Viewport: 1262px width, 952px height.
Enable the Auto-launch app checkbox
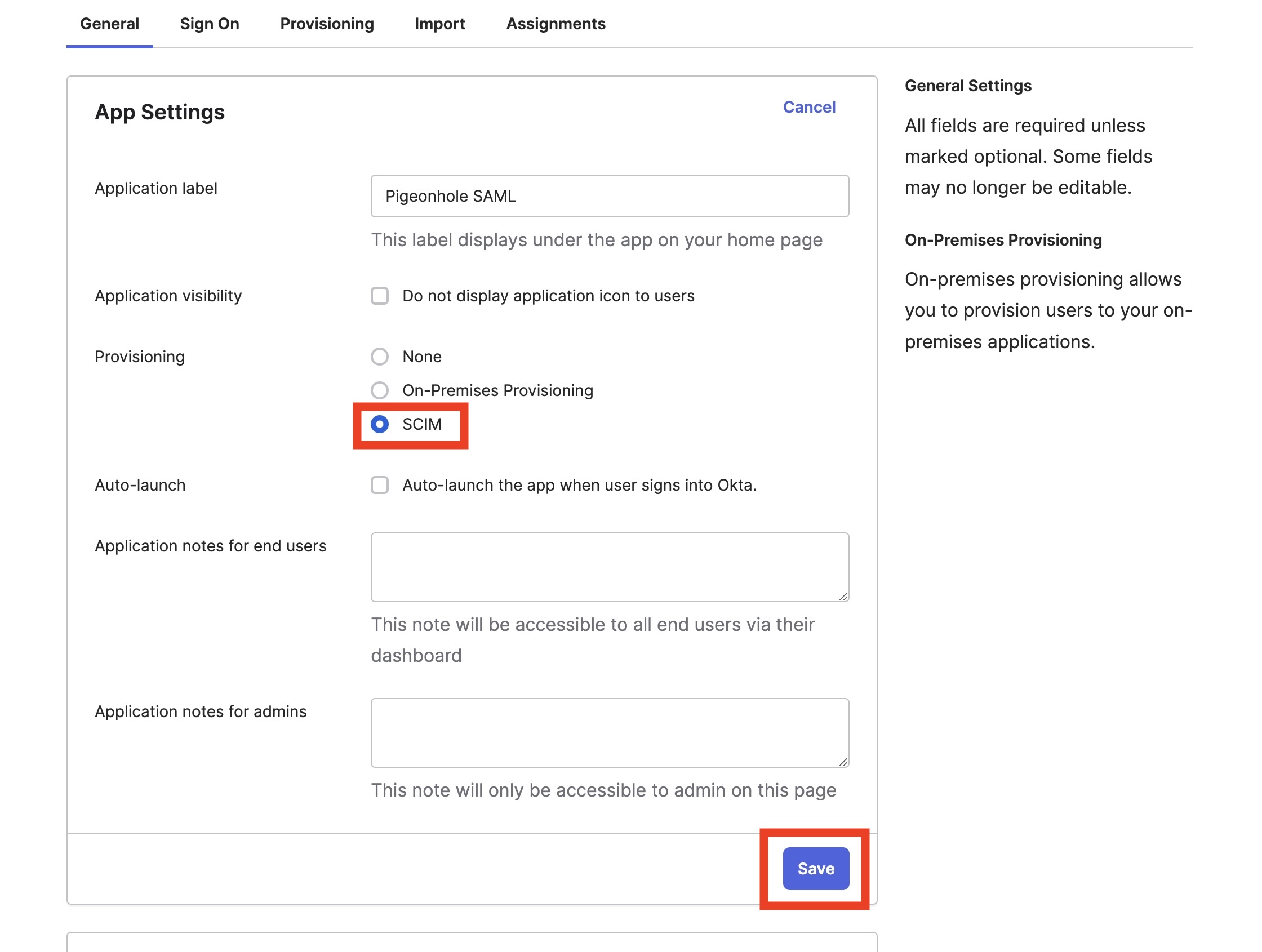pyautogui.click(x=380, y=486)
